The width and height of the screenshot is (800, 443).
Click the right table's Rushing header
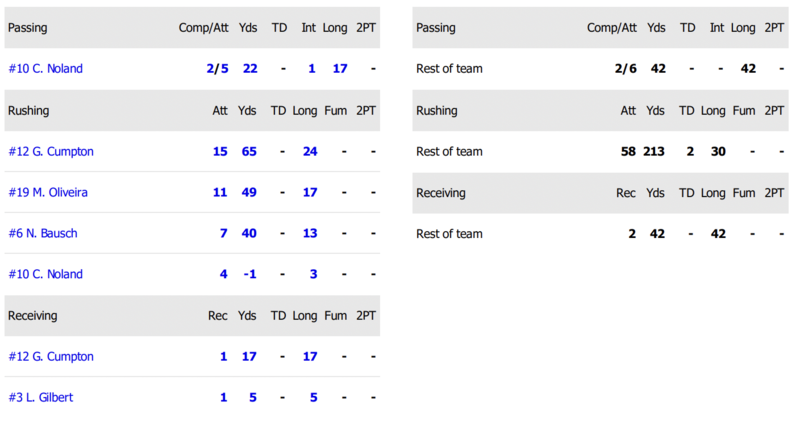pos(436,110)
